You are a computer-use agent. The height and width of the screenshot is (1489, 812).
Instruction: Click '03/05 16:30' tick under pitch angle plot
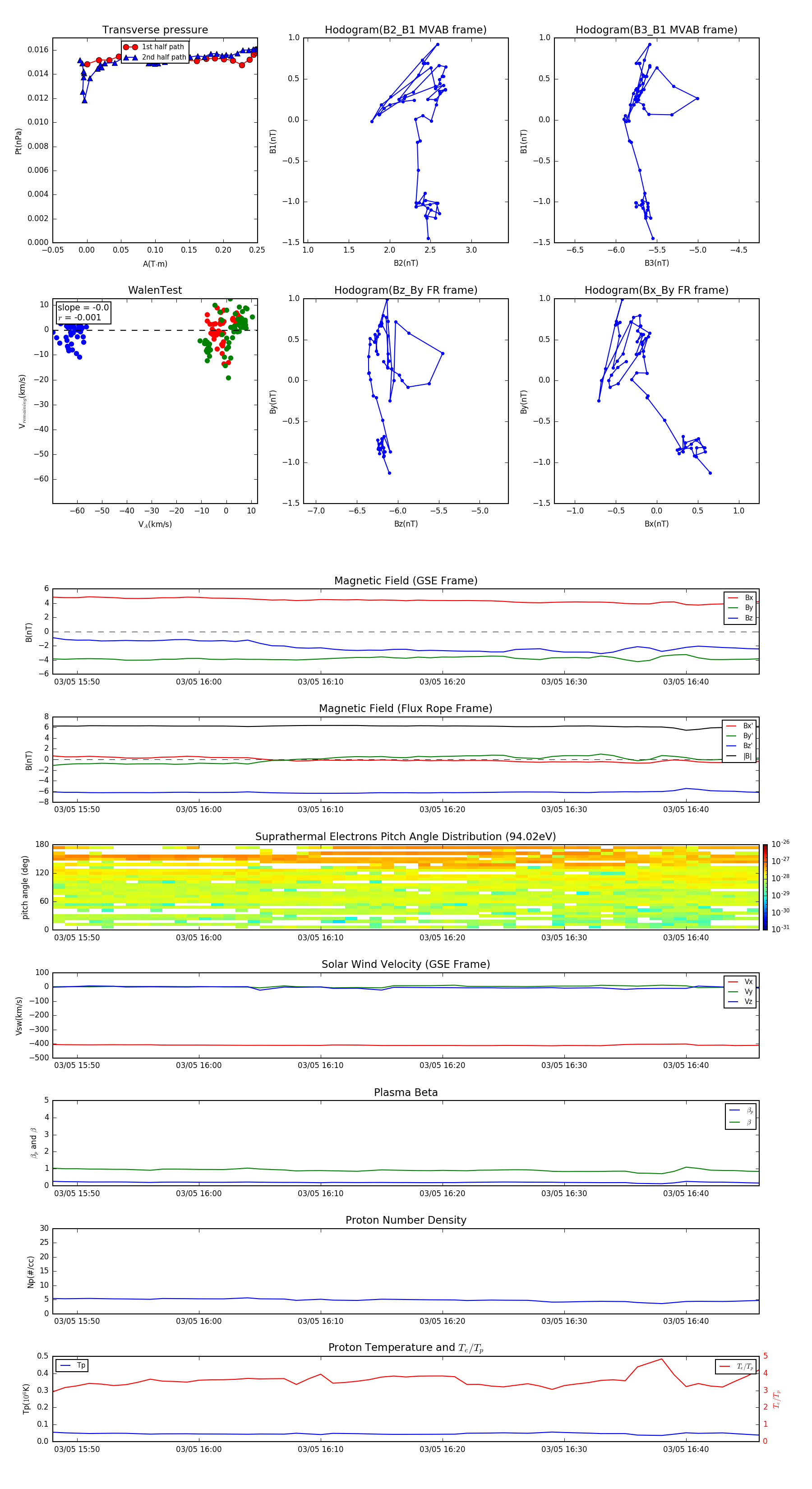pyautogui.click(x=564, y=938)
